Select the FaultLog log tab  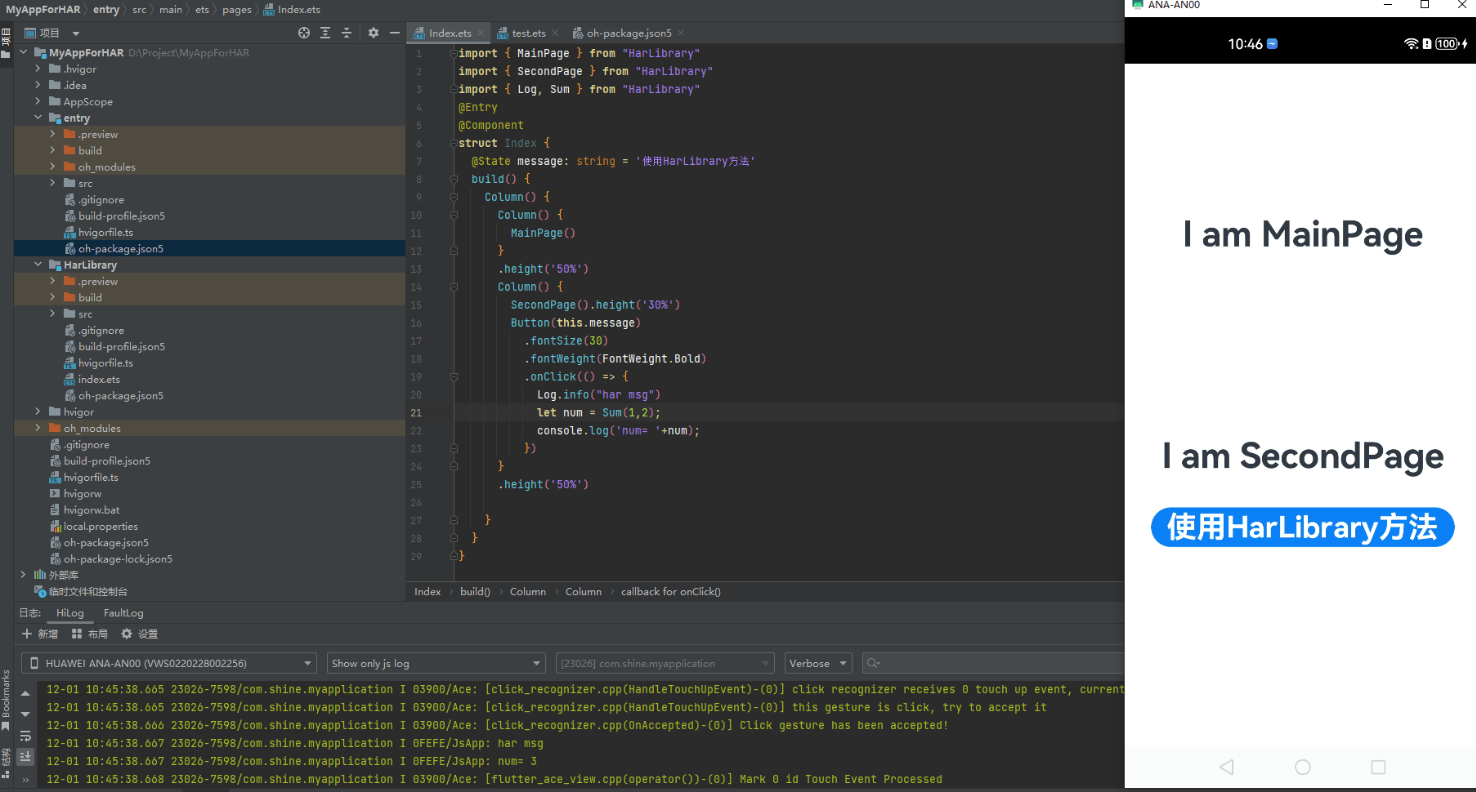coord(123,613)
